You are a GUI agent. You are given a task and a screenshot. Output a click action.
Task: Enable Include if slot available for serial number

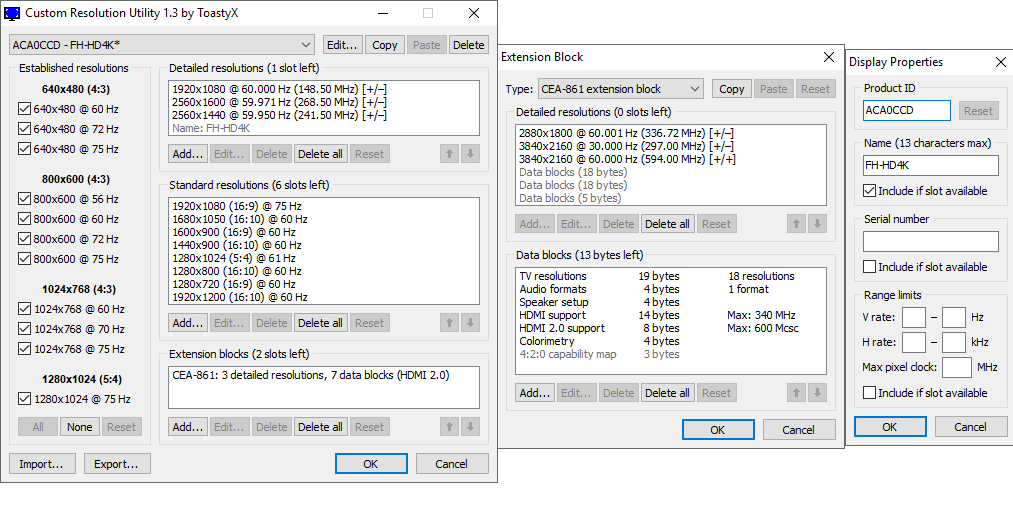[x=870, y=267]
